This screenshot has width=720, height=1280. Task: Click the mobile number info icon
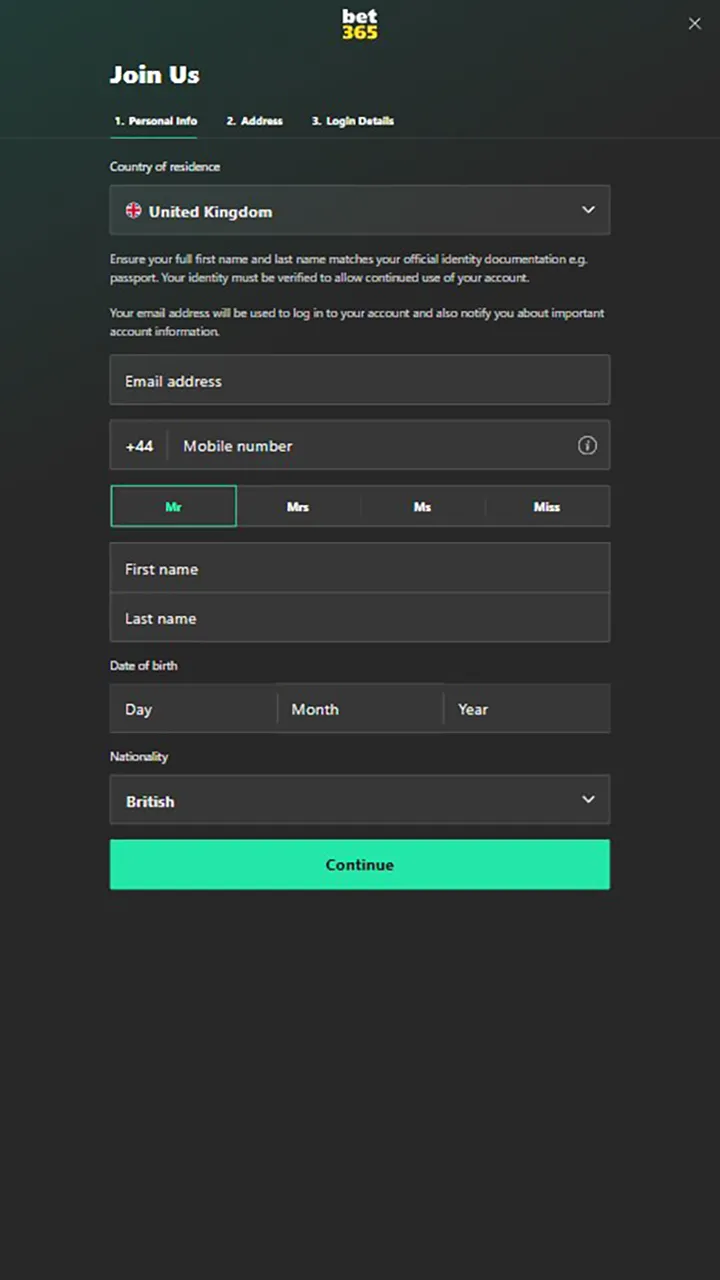click(587, 446)
